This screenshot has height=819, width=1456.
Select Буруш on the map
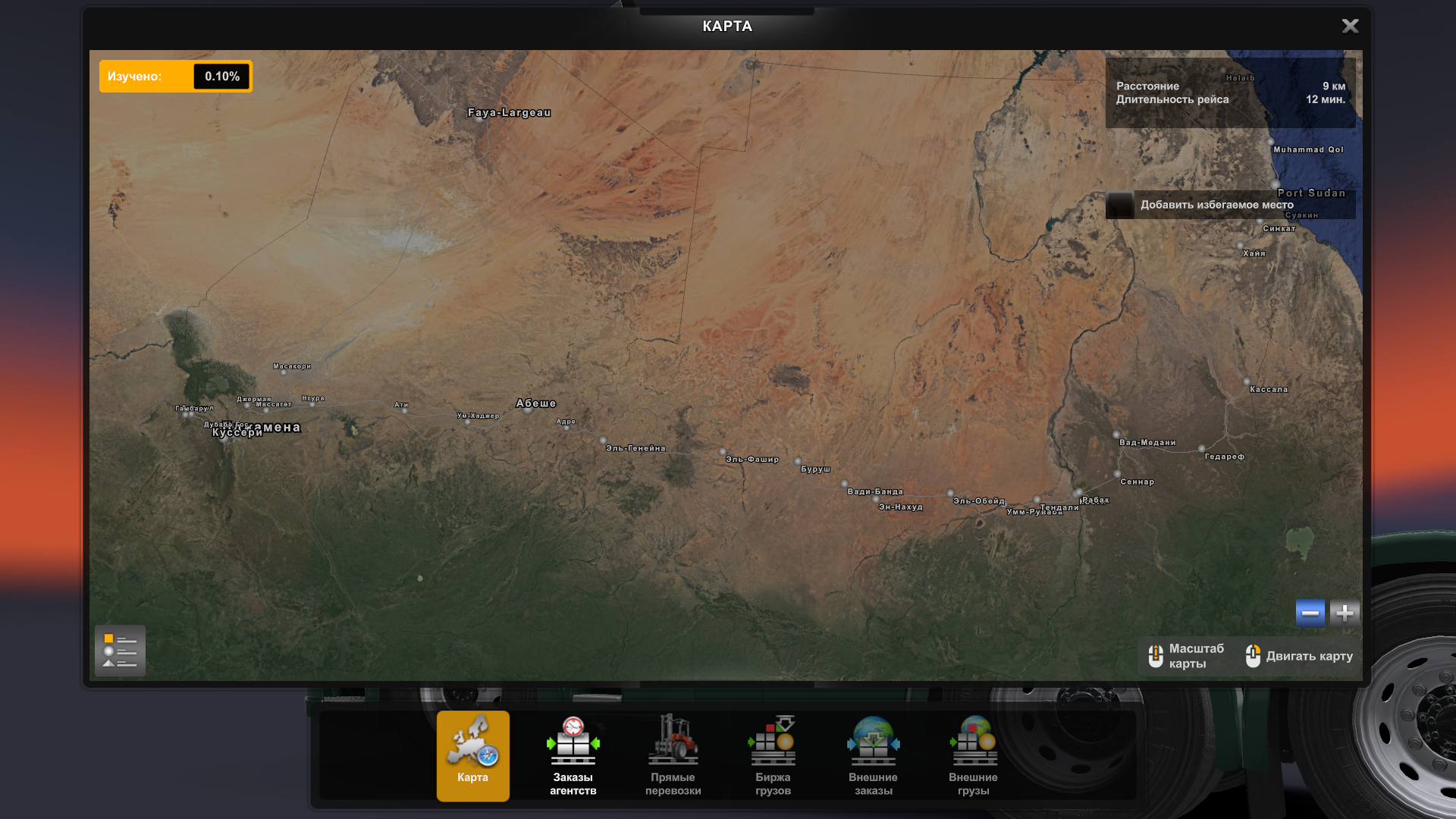click(815, 469)
